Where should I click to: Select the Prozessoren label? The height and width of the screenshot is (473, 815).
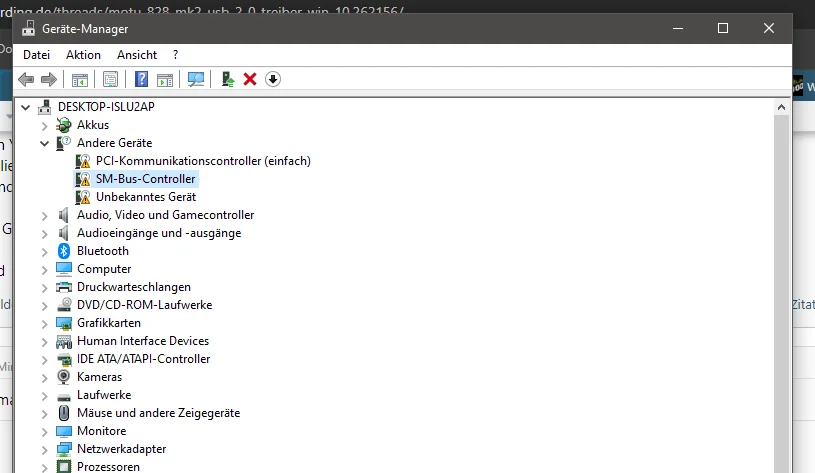(108, 467)
